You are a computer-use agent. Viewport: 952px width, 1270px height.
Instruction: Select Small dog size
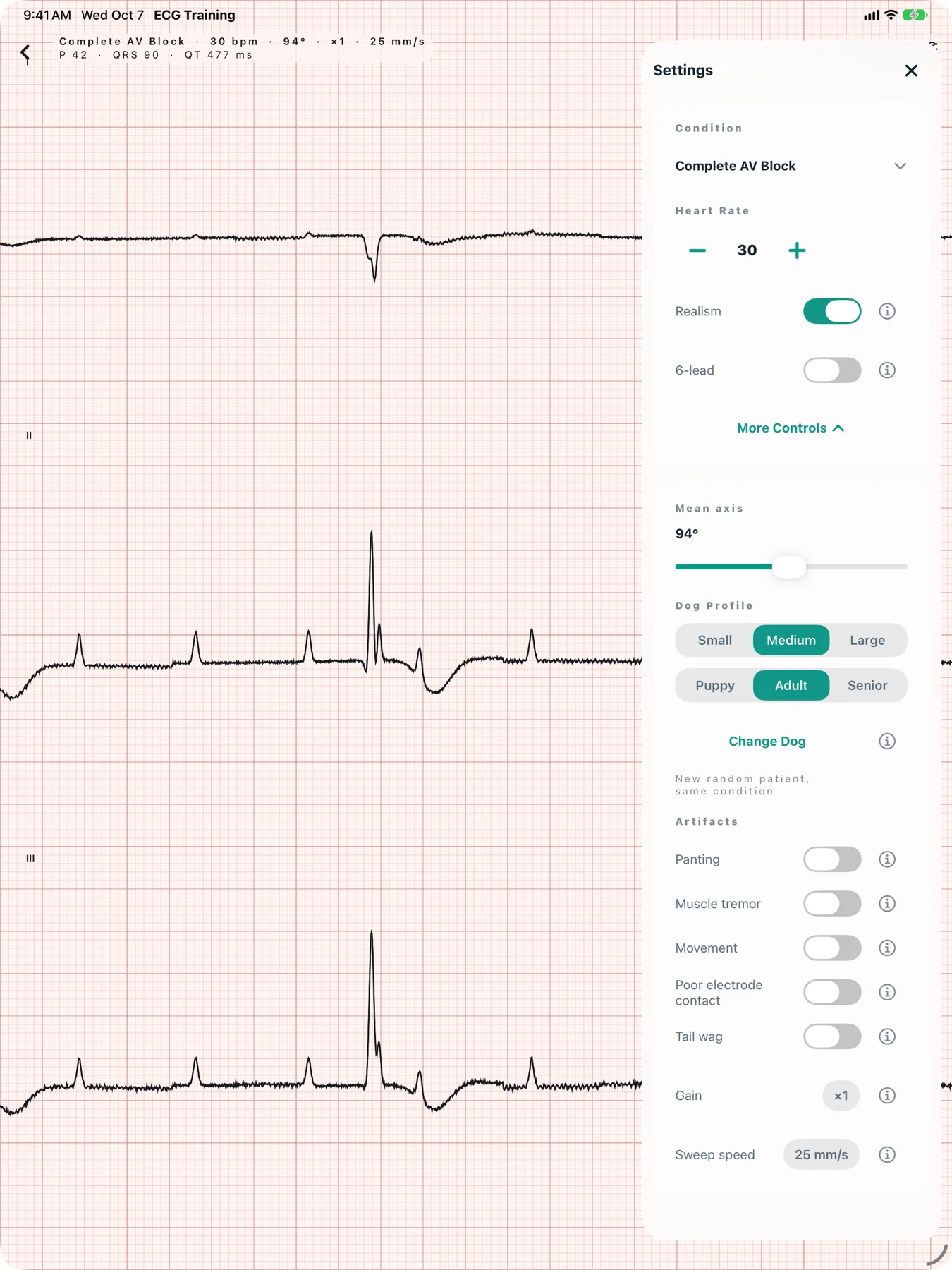pos(714,641)
